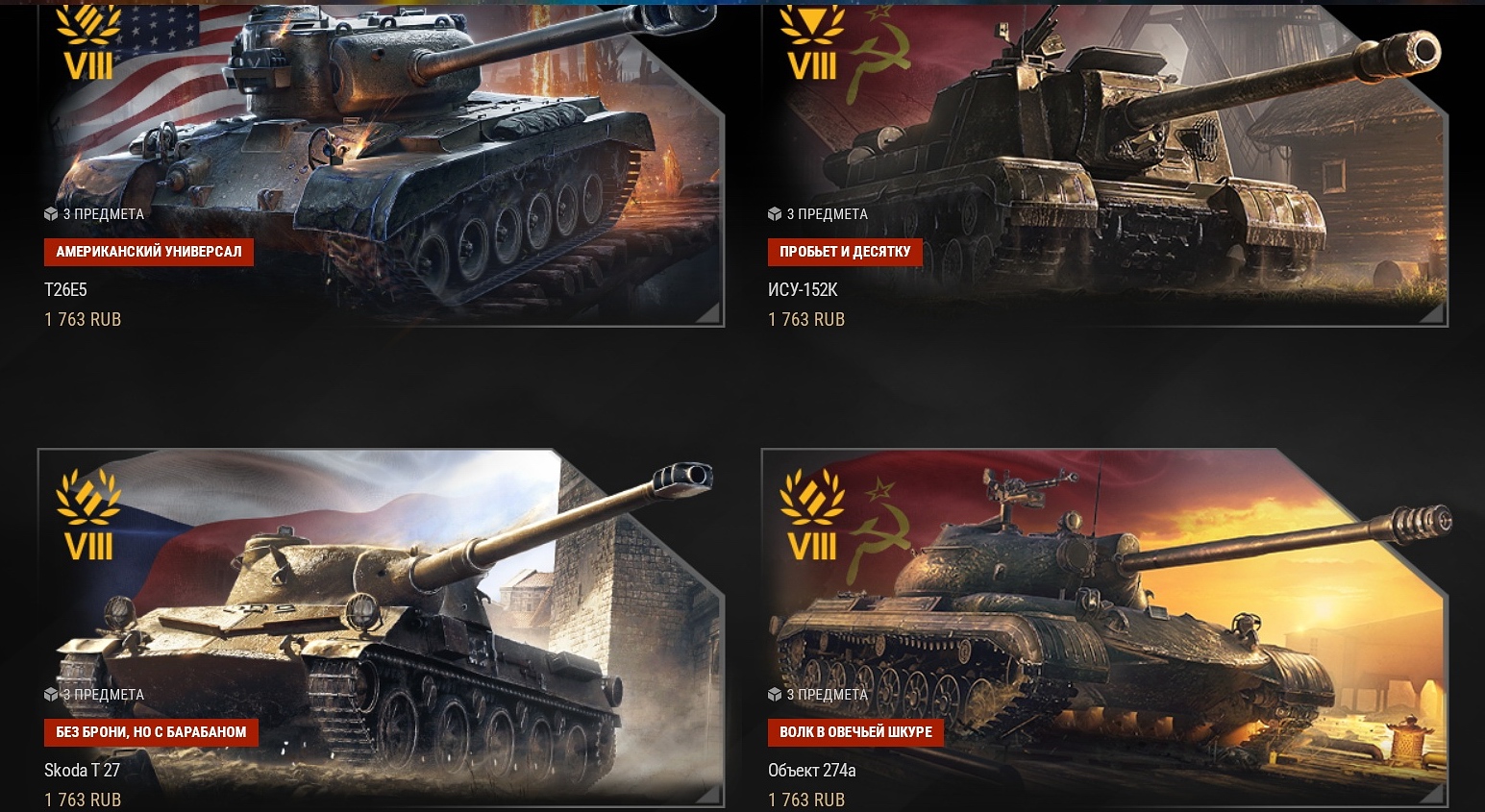The height and width of the screenshot is (812, 1485).
Task: Click the tier VIII badge on Объект 274а card
Action: pos(811,515)
